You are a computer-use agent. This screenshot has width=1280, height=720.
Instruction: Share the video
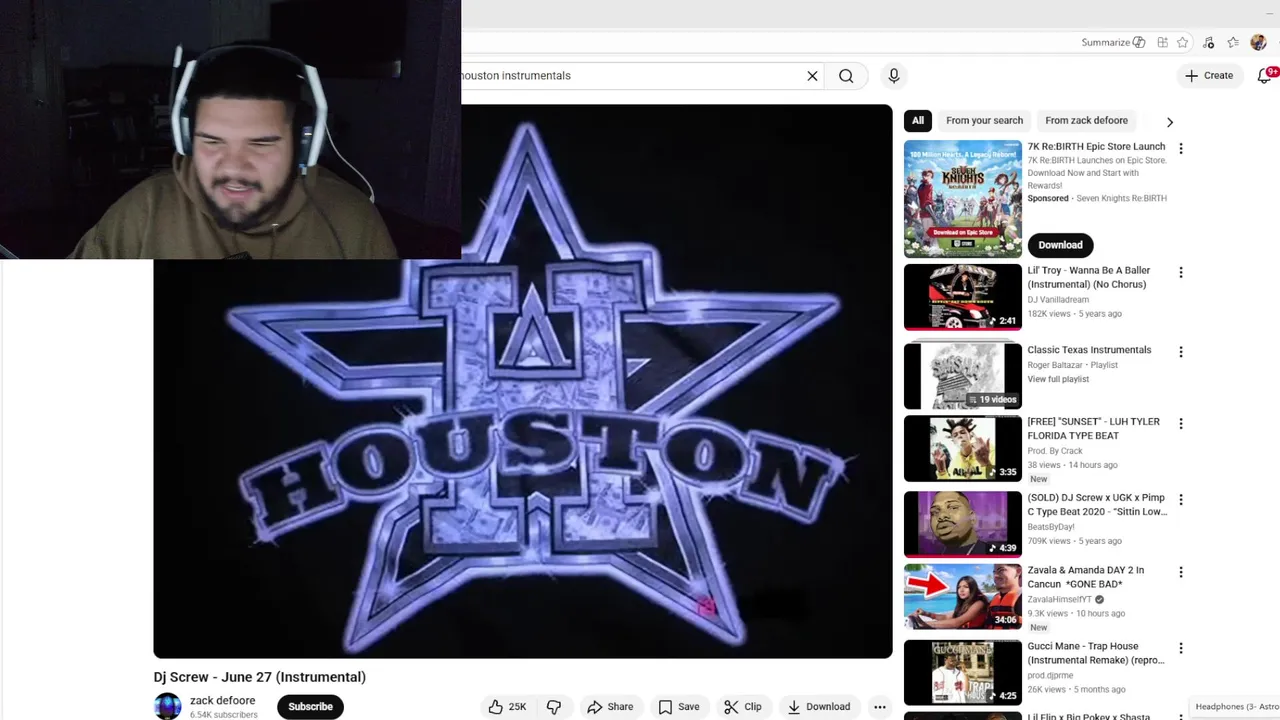click(x=610, y=707)
